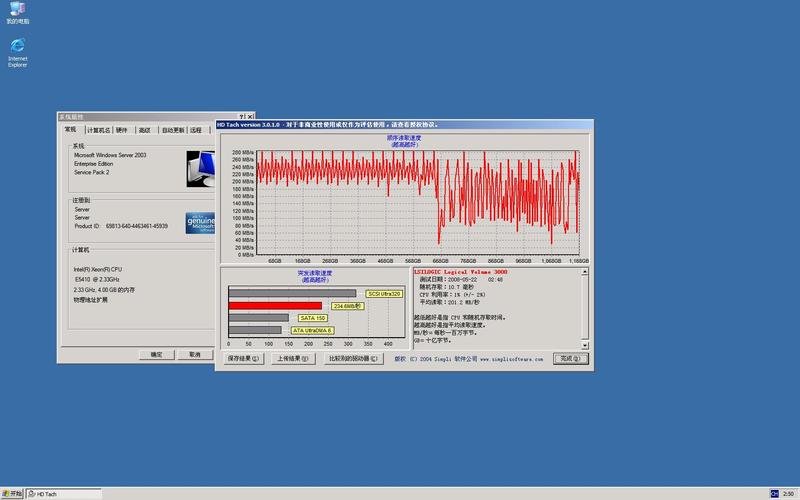Launch Internet Explorer from the desktop
This screenshot has width=800, height=500.
pyautogui.click(x=17, y=52)
